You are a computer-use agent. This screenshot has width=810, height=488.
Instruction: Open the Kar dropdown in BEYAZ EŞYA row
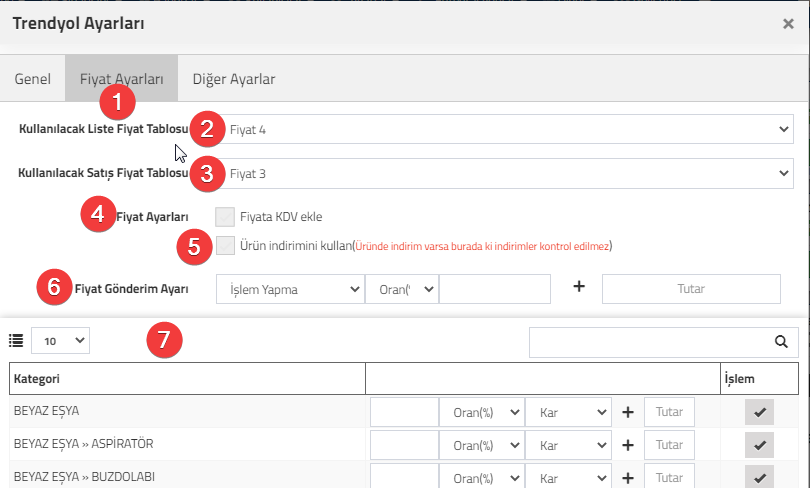568,412
